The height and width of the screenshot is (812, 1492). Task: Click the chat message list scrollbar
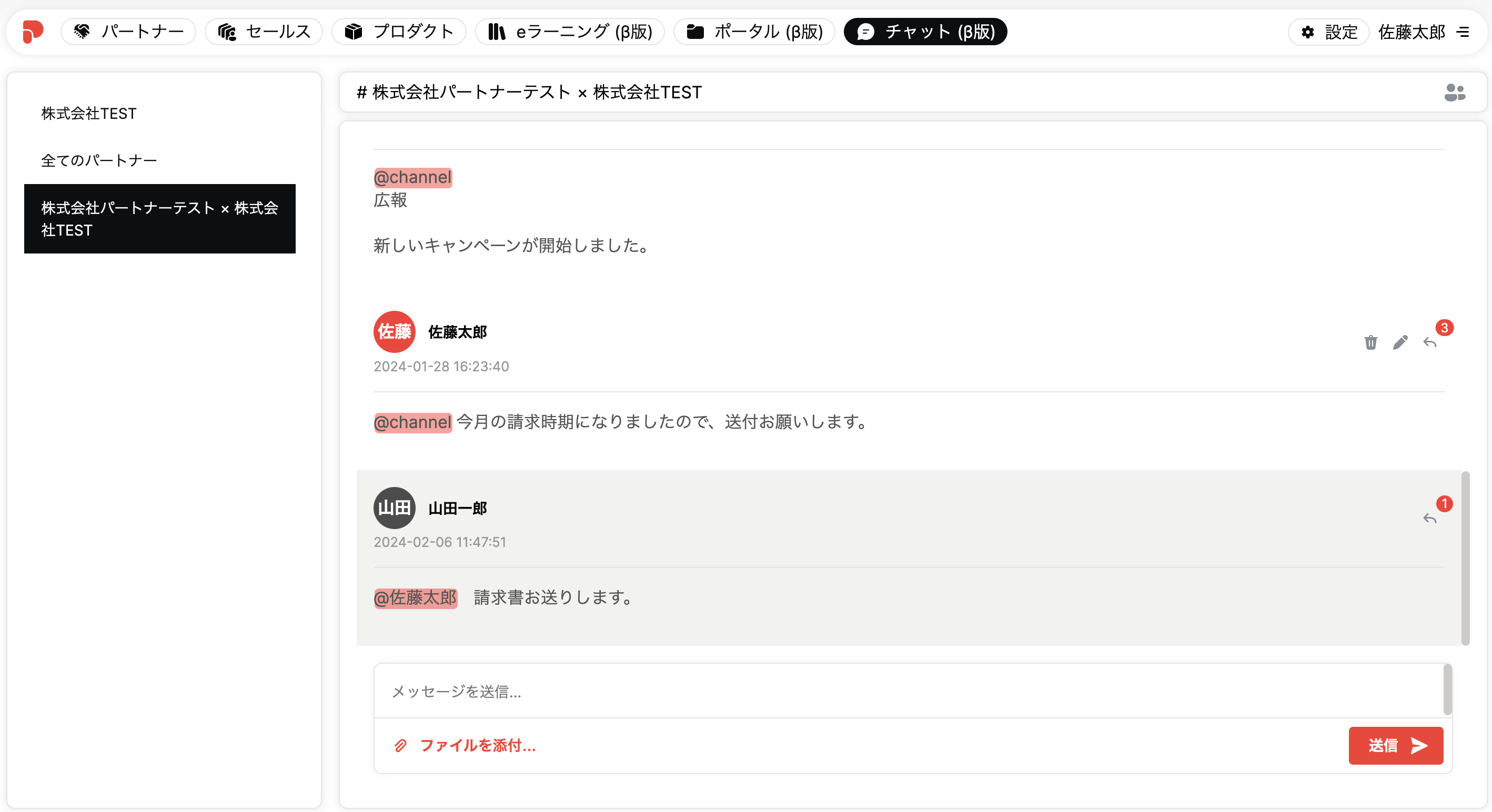[1465, 559]
